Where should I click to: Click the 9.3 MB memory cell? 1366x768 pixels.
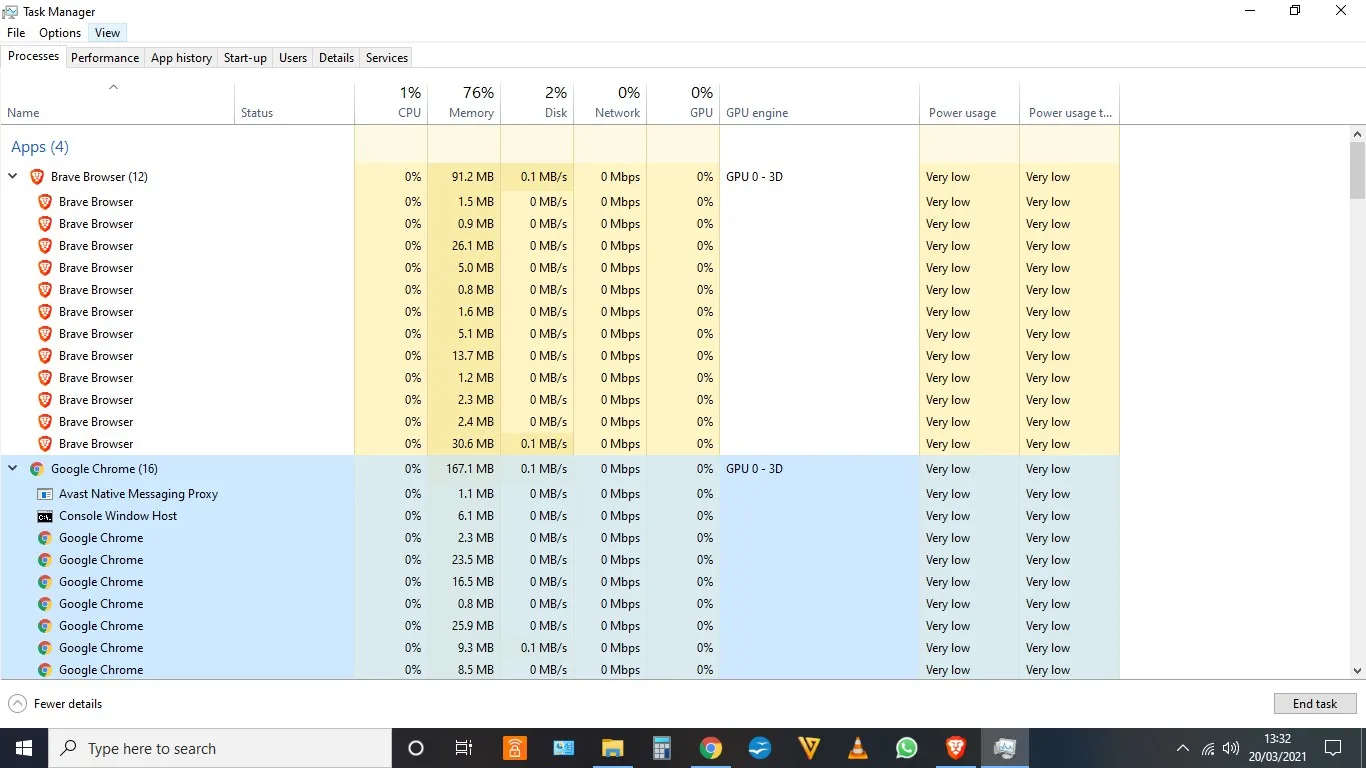point(464,648)
